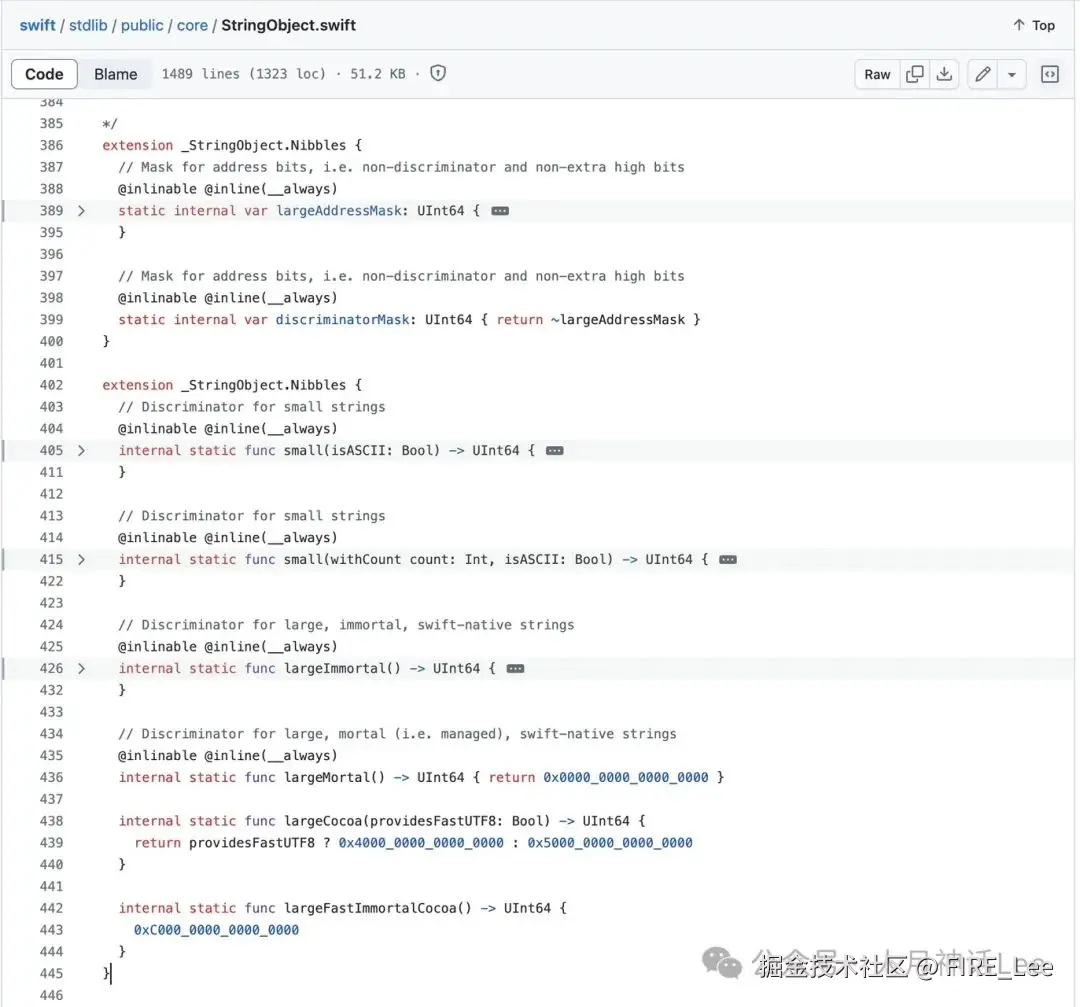
Task: Click discriminatorMask identifier in code
Action: [x=342, y=320]
